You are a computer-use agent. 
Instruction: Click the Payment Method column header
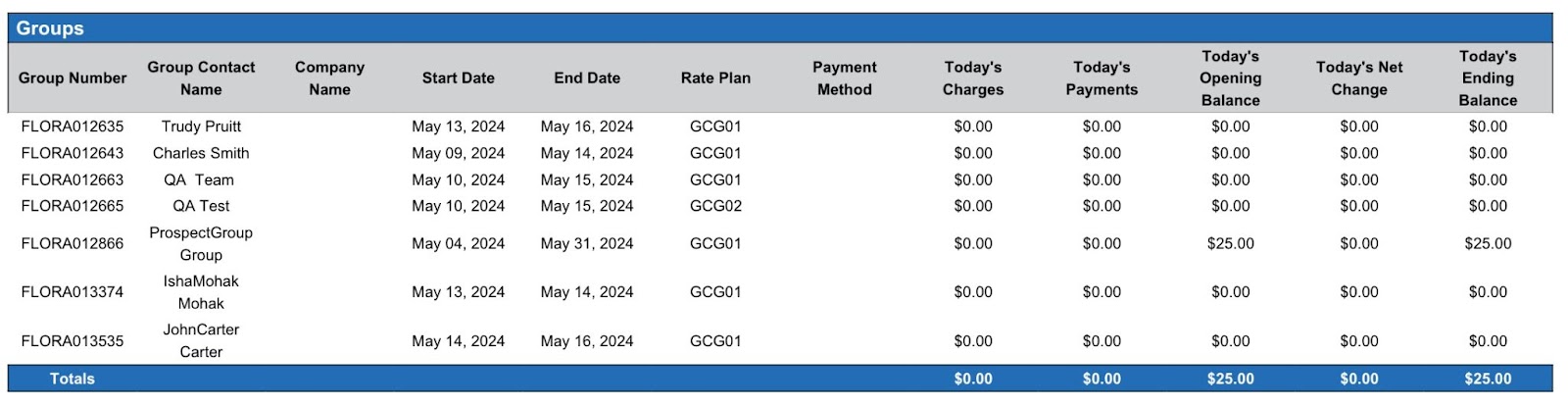pos(844,78)
